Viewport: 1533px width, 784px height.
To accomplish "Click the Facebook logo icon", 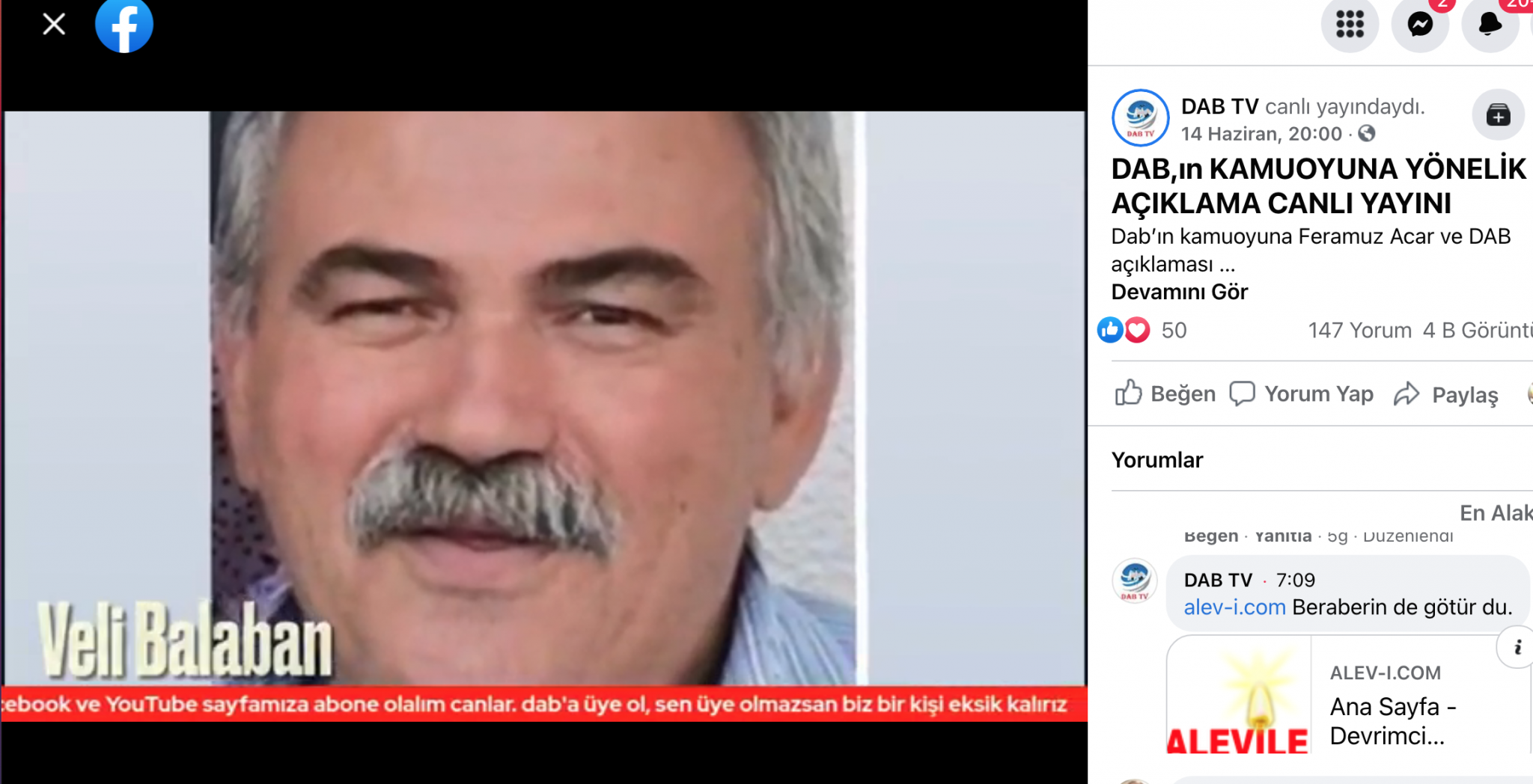I will (x=124, y=25).
